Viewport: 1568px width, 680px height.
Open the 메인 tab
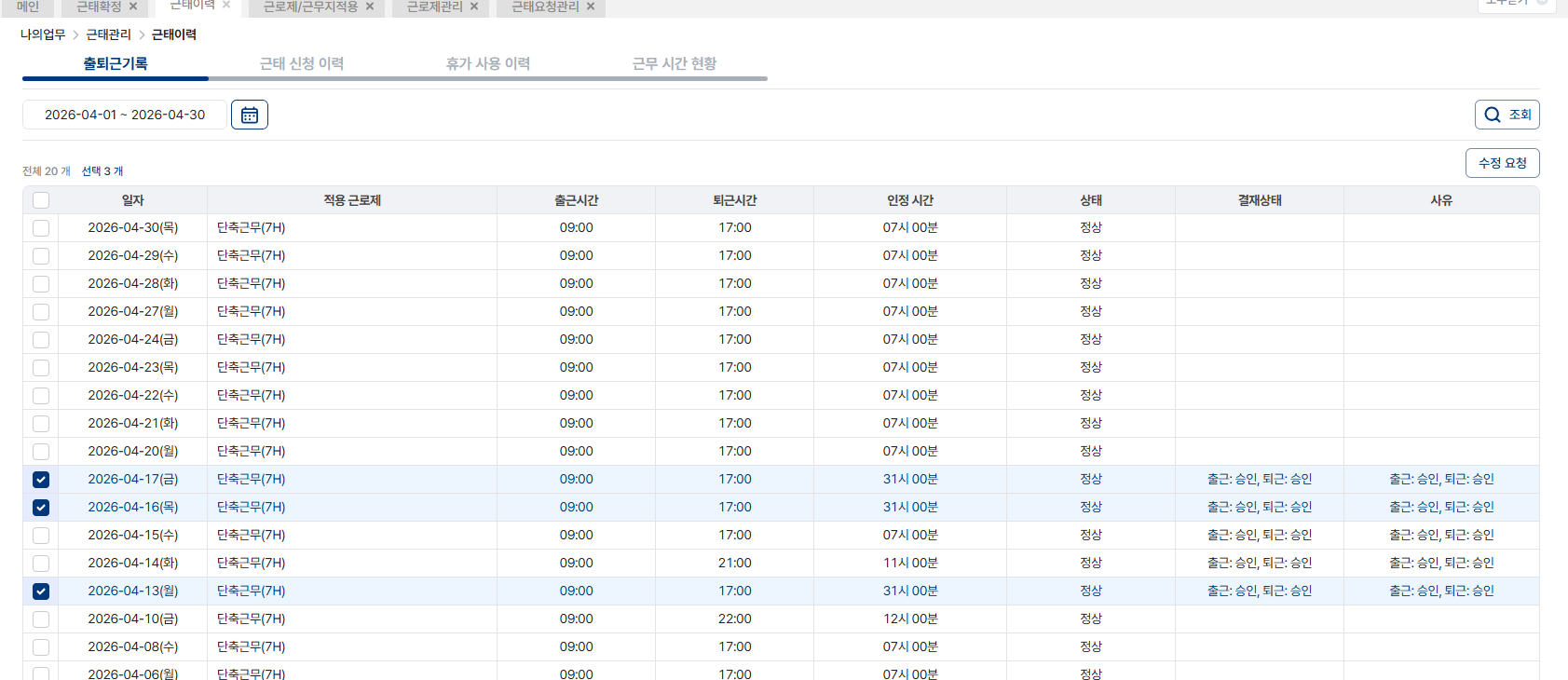[28, 7]
